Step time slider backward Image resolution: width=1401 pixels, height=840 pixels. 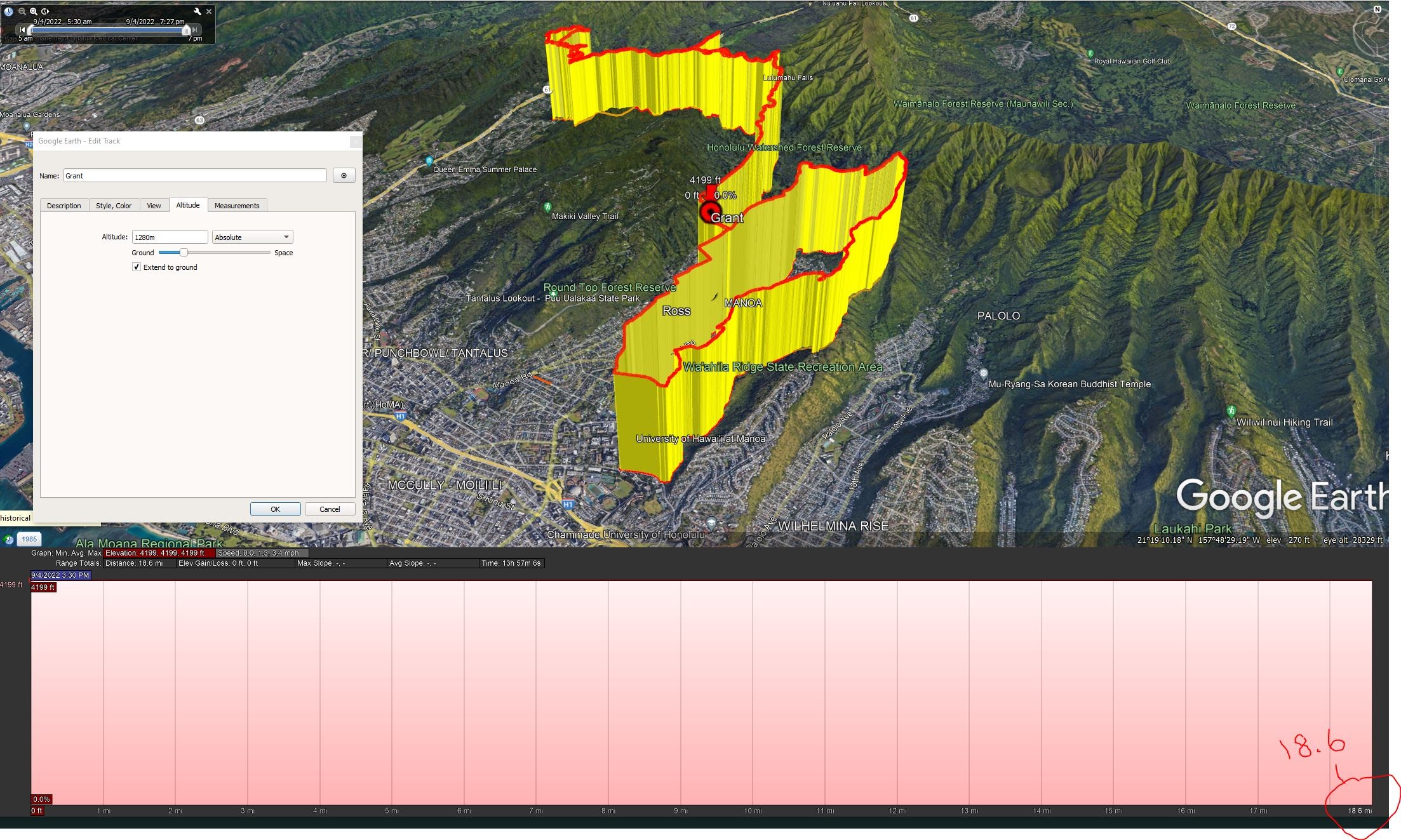[23, 30]
